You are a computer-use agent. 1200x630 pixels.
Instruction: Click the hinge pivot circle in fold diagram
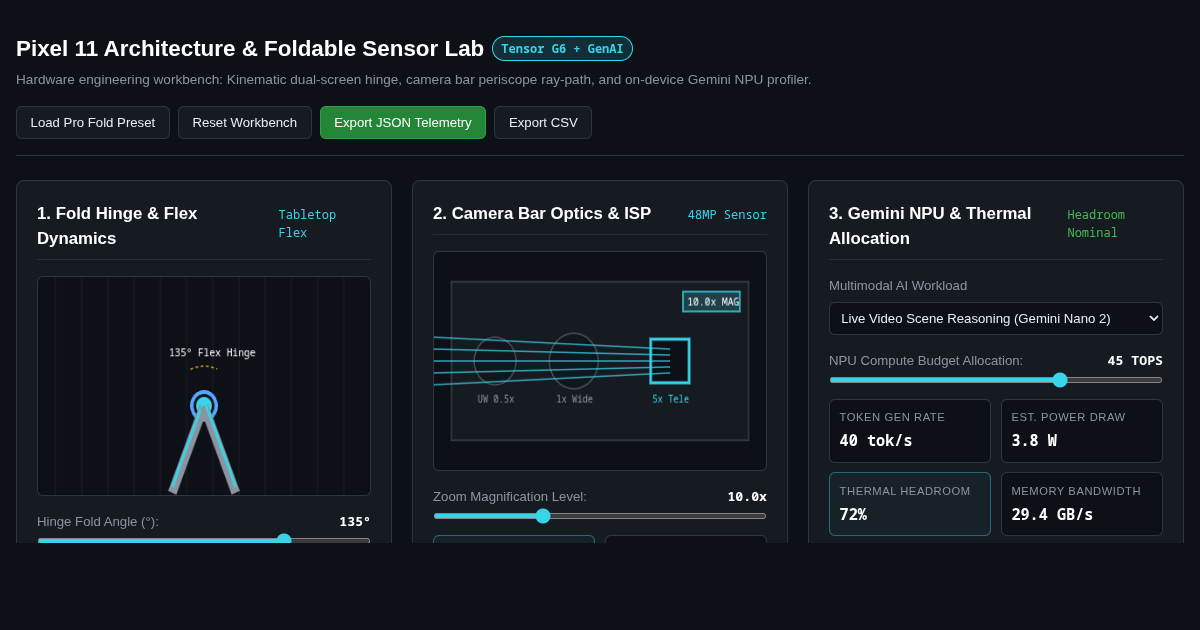(x=204, y=405)
